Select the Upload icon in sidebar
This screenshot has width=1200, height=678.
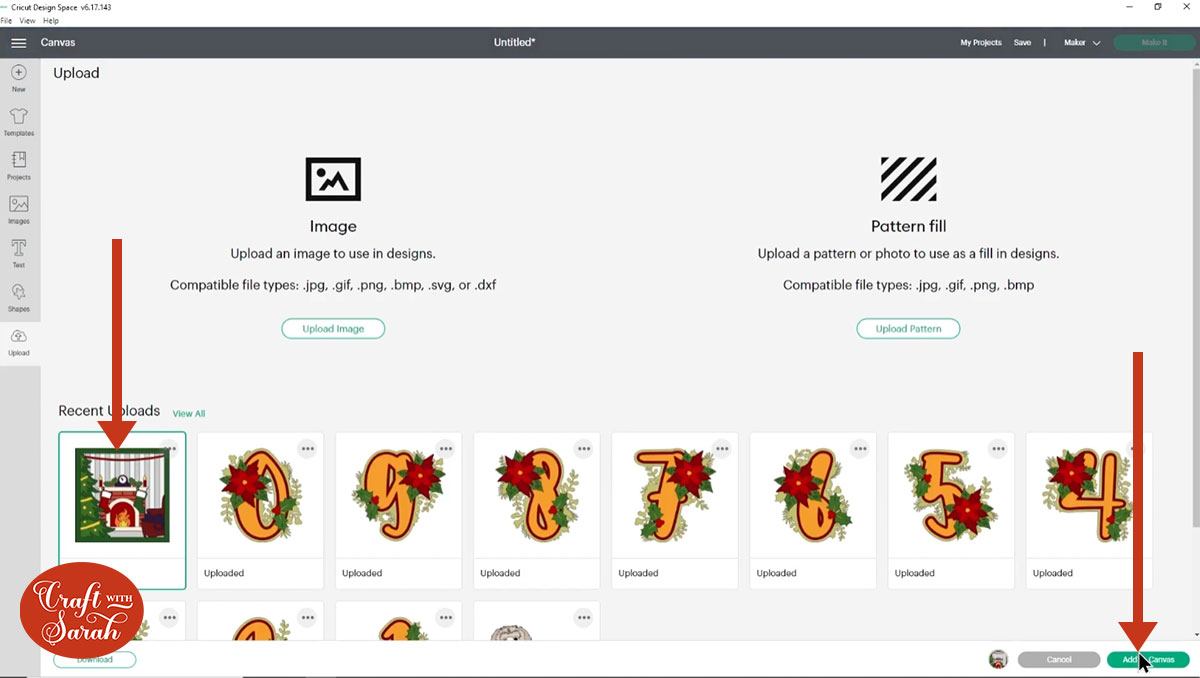[19, 342]
